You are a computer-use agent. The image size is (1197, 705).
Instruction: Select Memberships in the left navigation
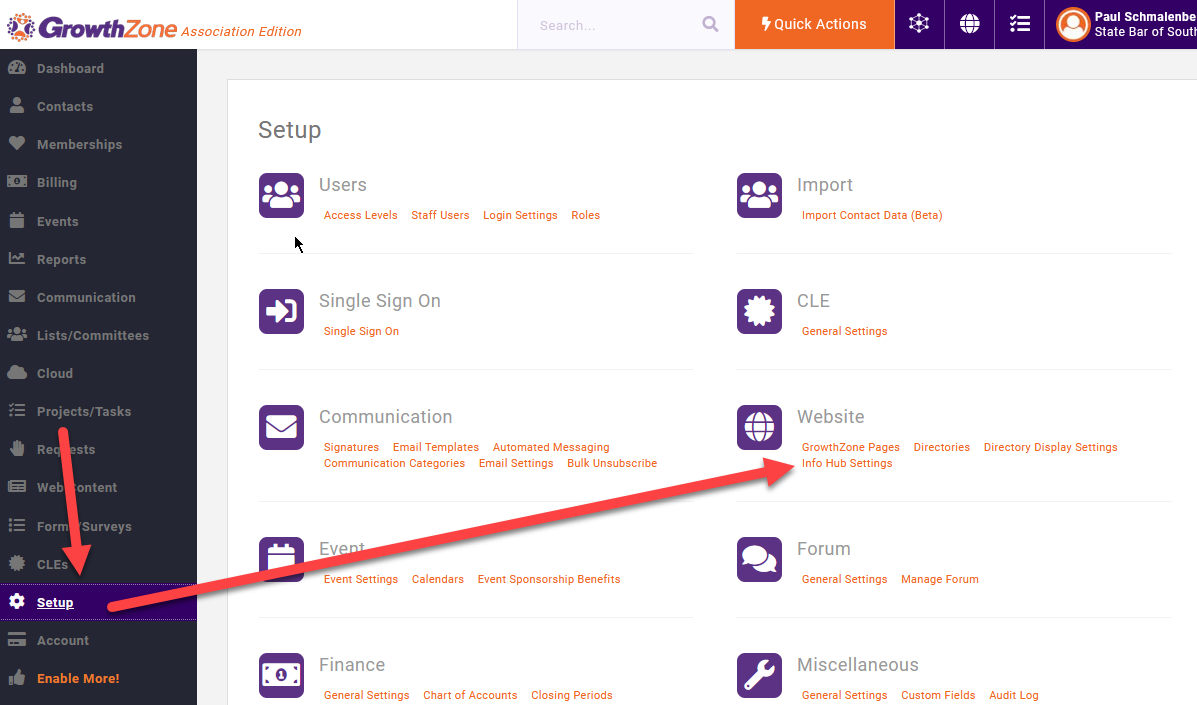pyautogui.click(x=79, y=144)
